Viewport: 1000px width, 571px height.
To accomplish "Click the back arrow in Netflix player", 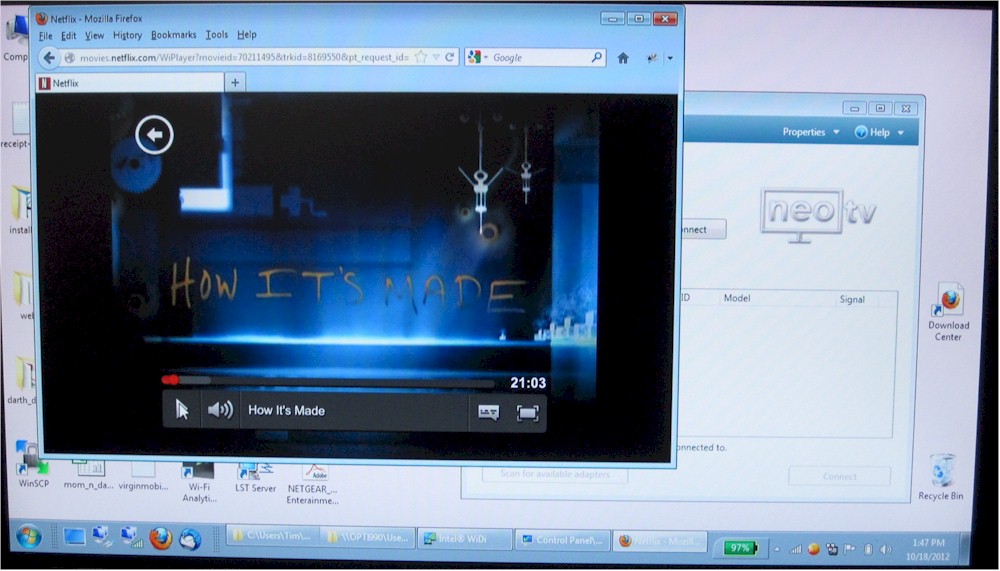I will tap(154, 135).
